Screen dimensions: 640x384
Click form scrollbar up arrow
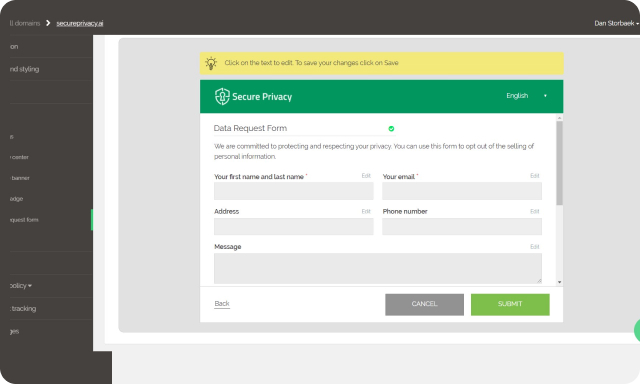click(560, 118)
